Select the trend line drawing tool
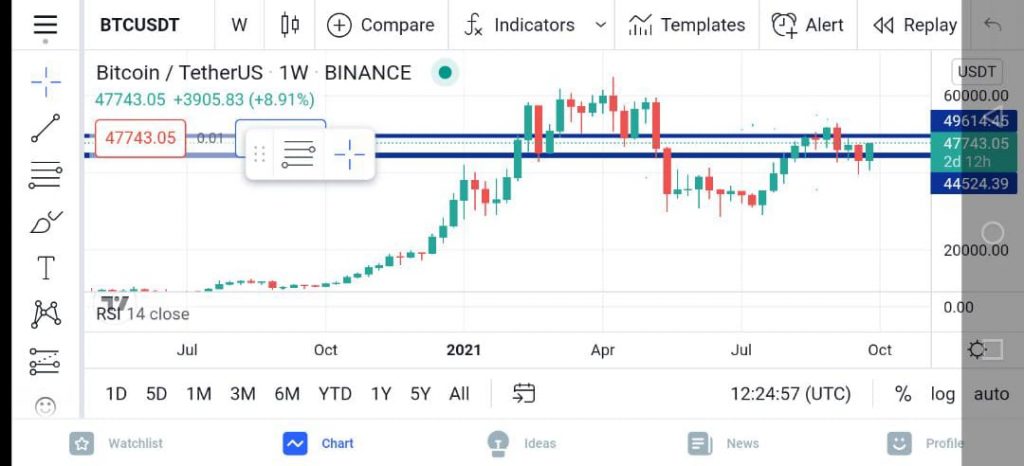Screen dimensions: 1024x466 pyautogui.click(x=46, y=128)
